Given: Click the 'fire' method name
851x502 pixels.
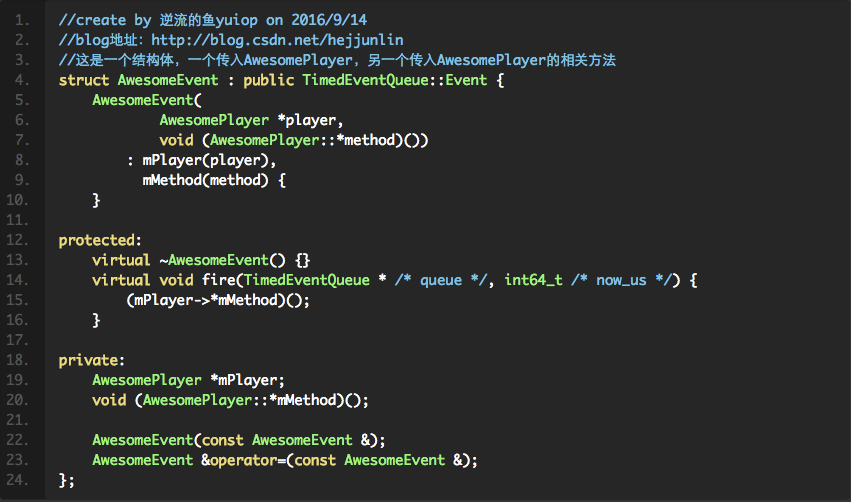Looking at the screenshot, I should pyautogui.click(x=218, y=280).
